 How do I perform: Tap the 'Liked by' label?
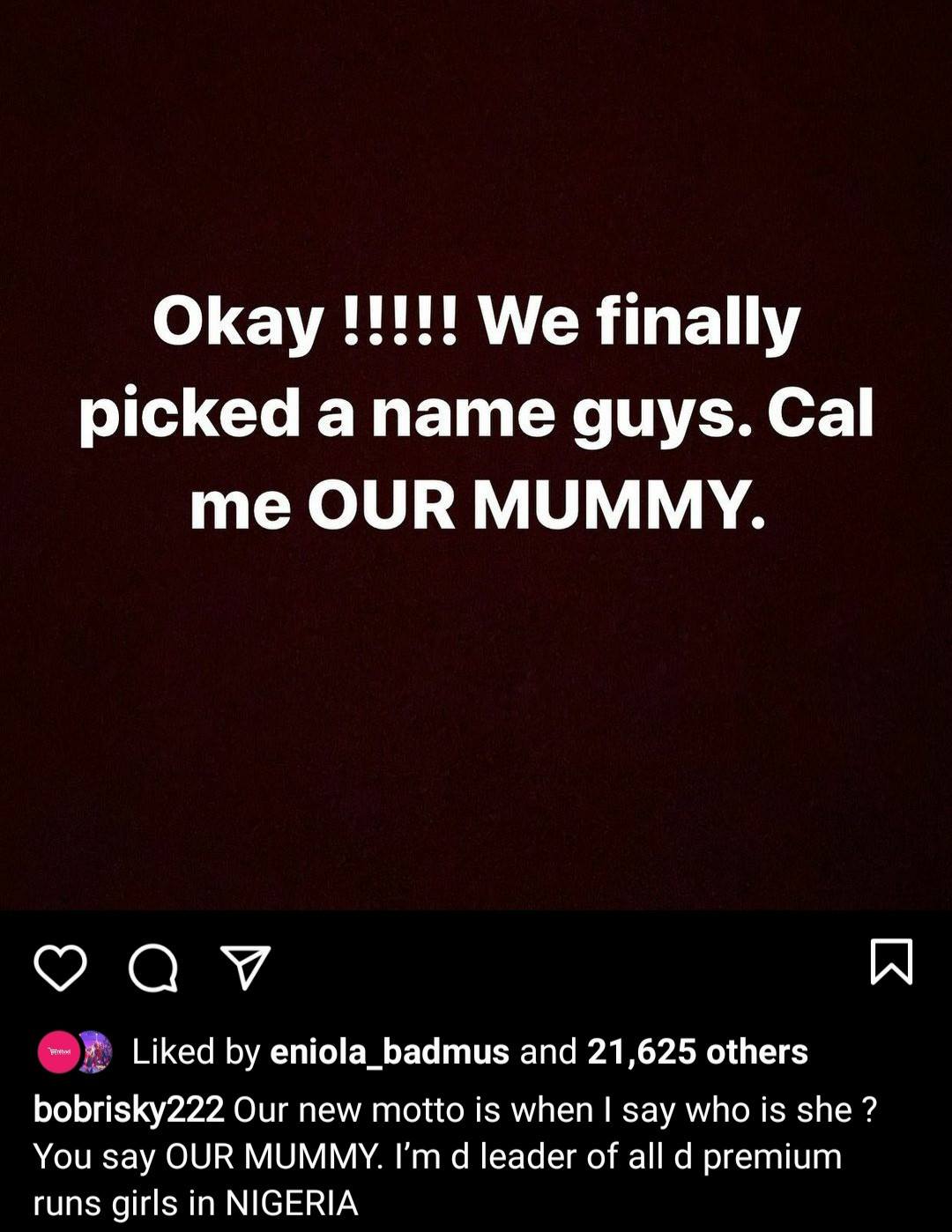[196, 1051]
